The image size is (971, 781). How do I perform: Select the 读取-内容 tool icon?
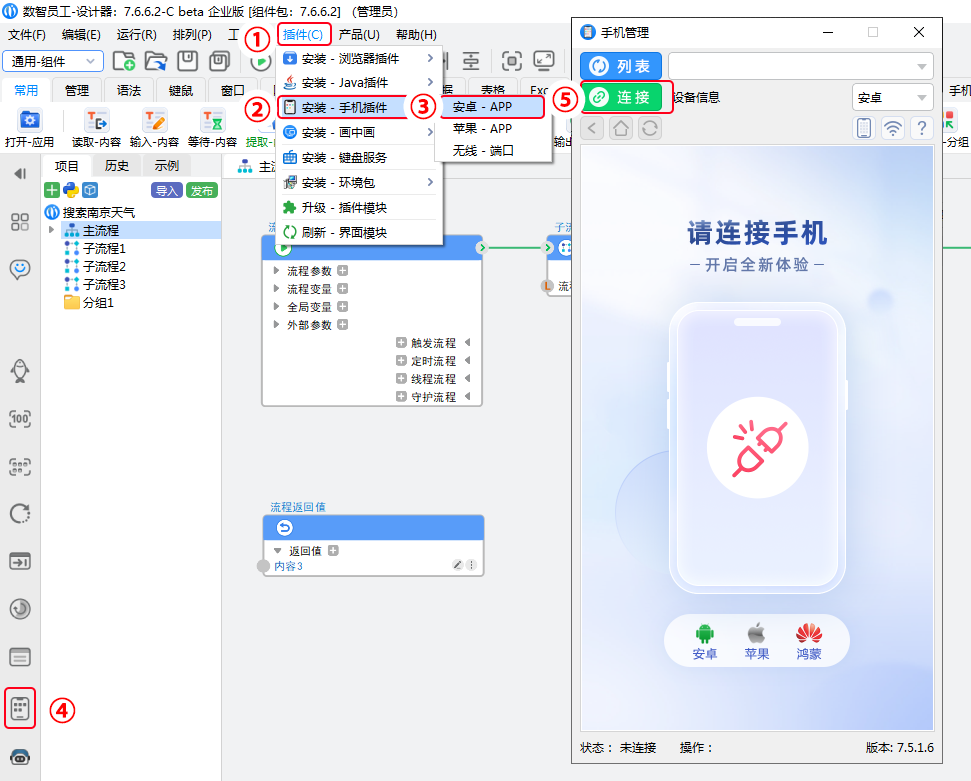(x=97, y=122)
